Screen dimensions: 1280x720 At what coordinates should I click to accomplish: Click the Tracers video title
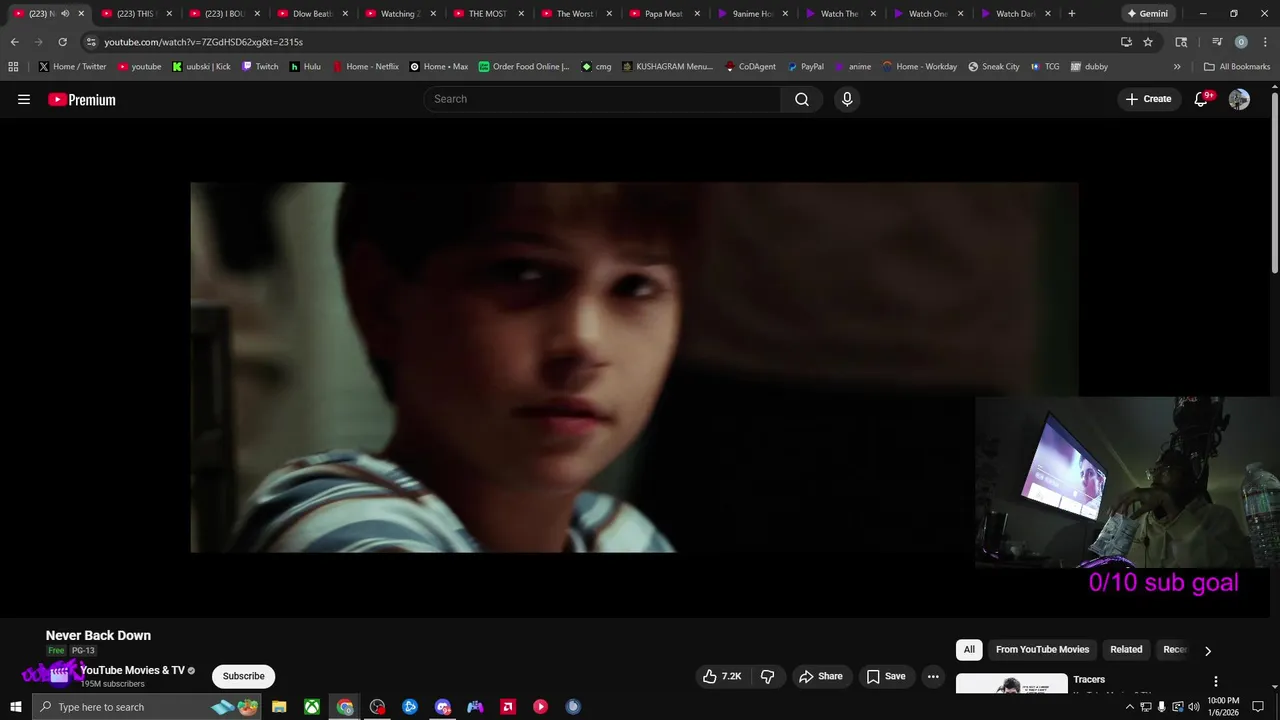coord(1089,679)
